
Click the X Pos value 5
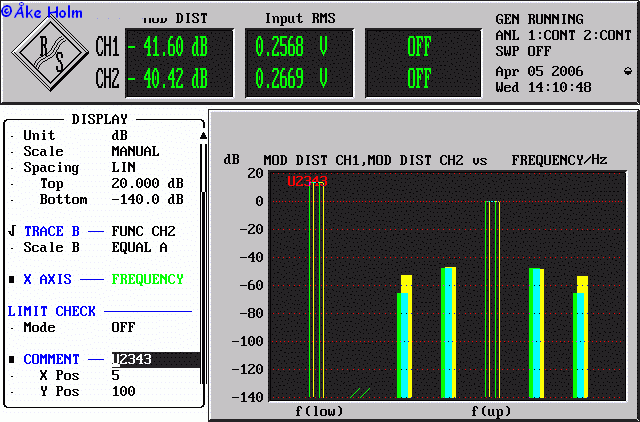[116, 375]
